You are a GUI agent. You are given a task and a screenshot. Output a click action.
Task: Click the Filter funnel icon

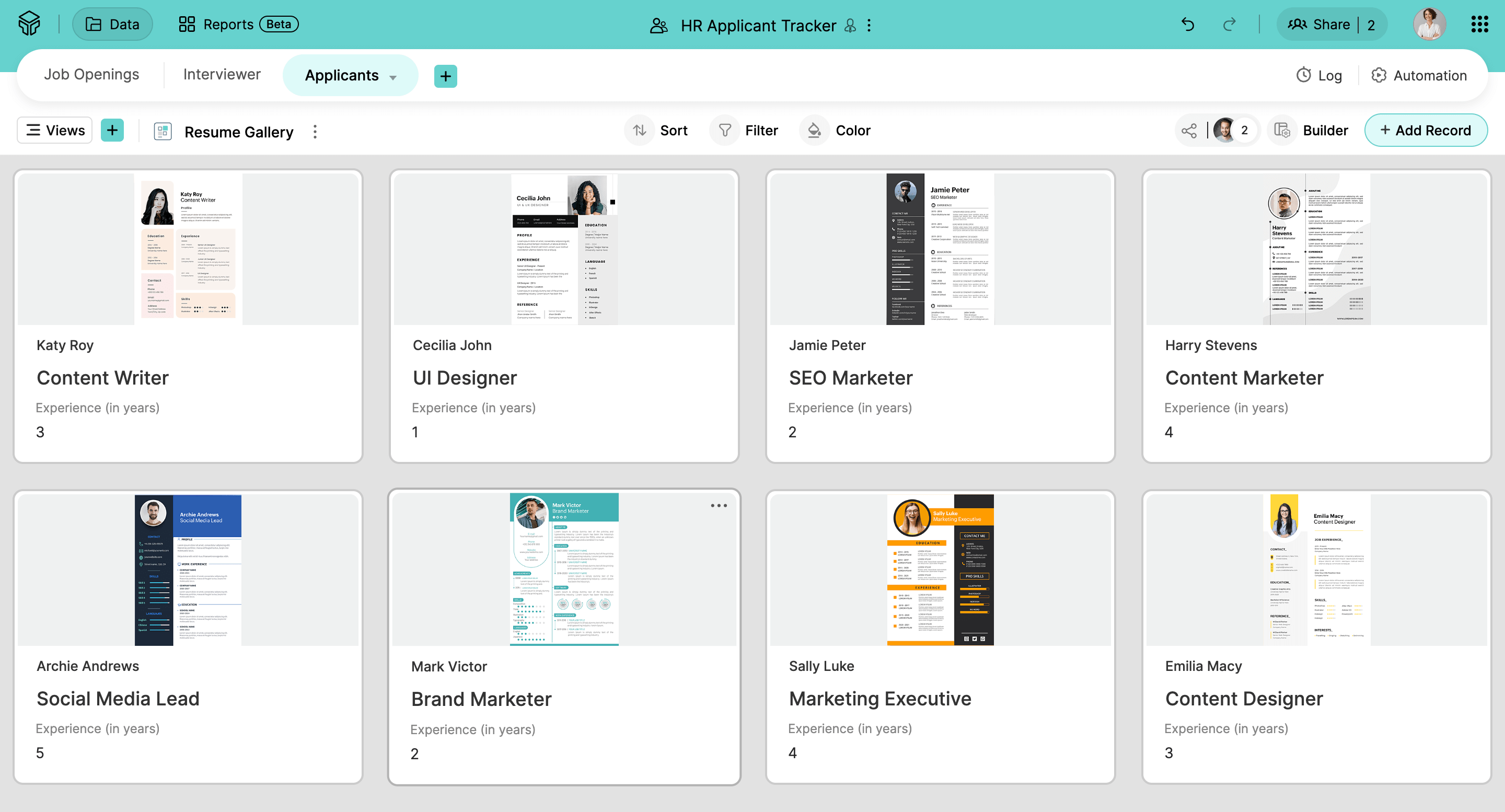click(724, 130)
